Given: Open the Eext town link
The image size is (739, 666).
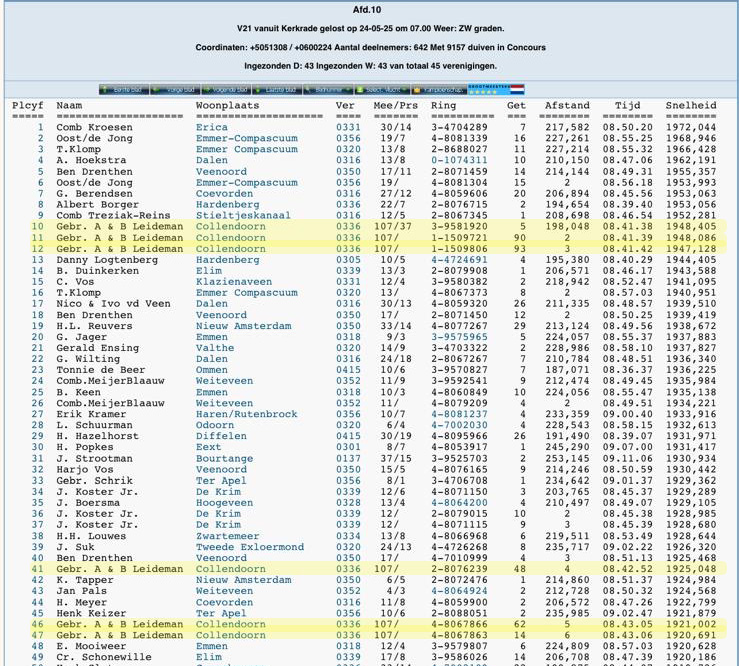Looking at the screenshot, I should point(208,447).
